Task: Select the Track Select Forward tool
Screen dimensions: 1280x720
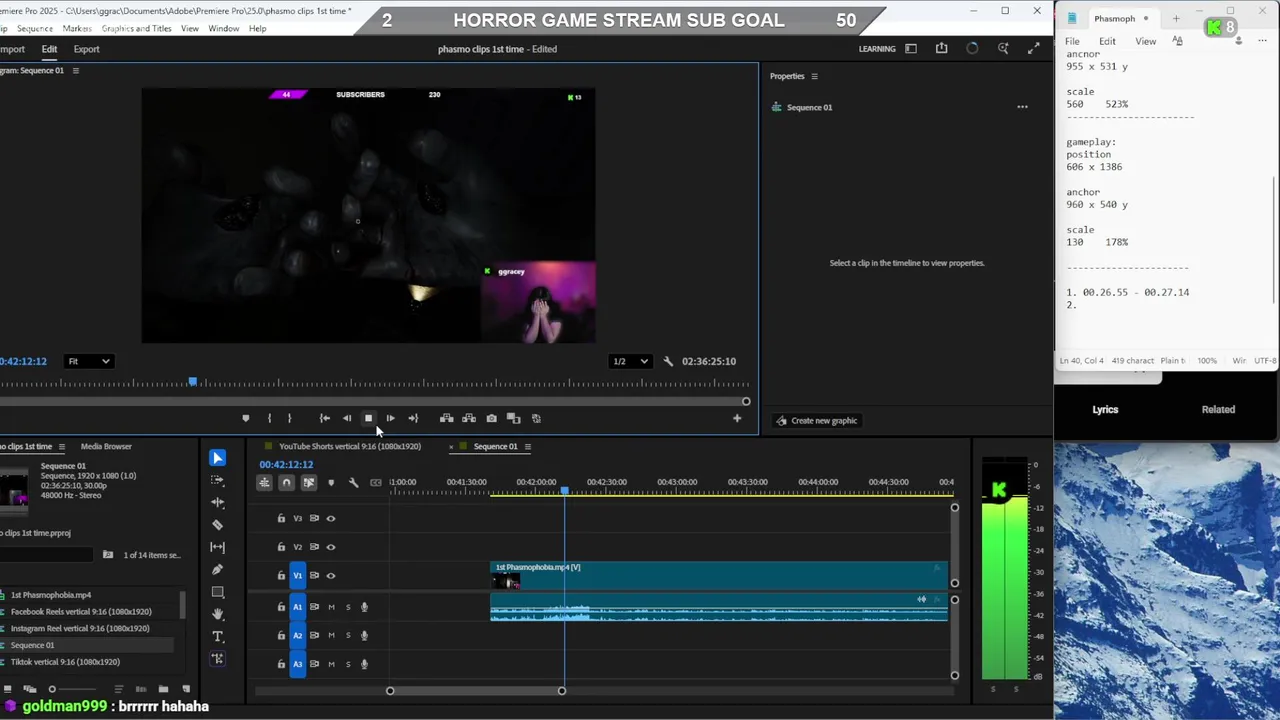Action: click(217, 480)
